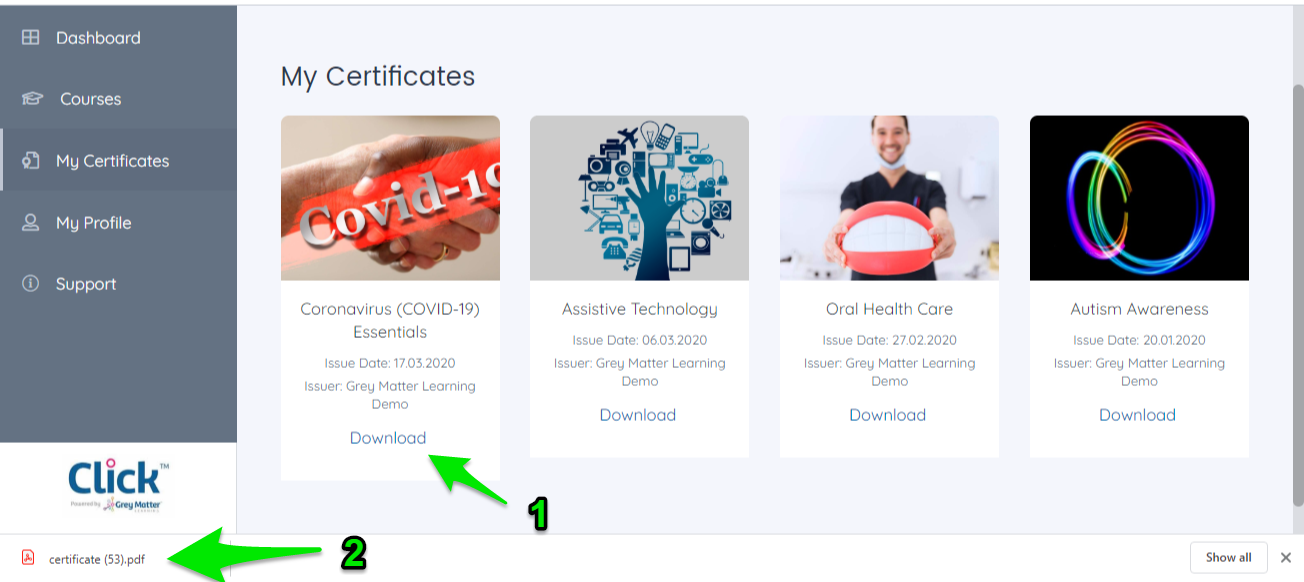This screenshot has width=1304, height=582.
Task: Click the PDF icon of certificate (53).pdf
Action: (29, 558)
